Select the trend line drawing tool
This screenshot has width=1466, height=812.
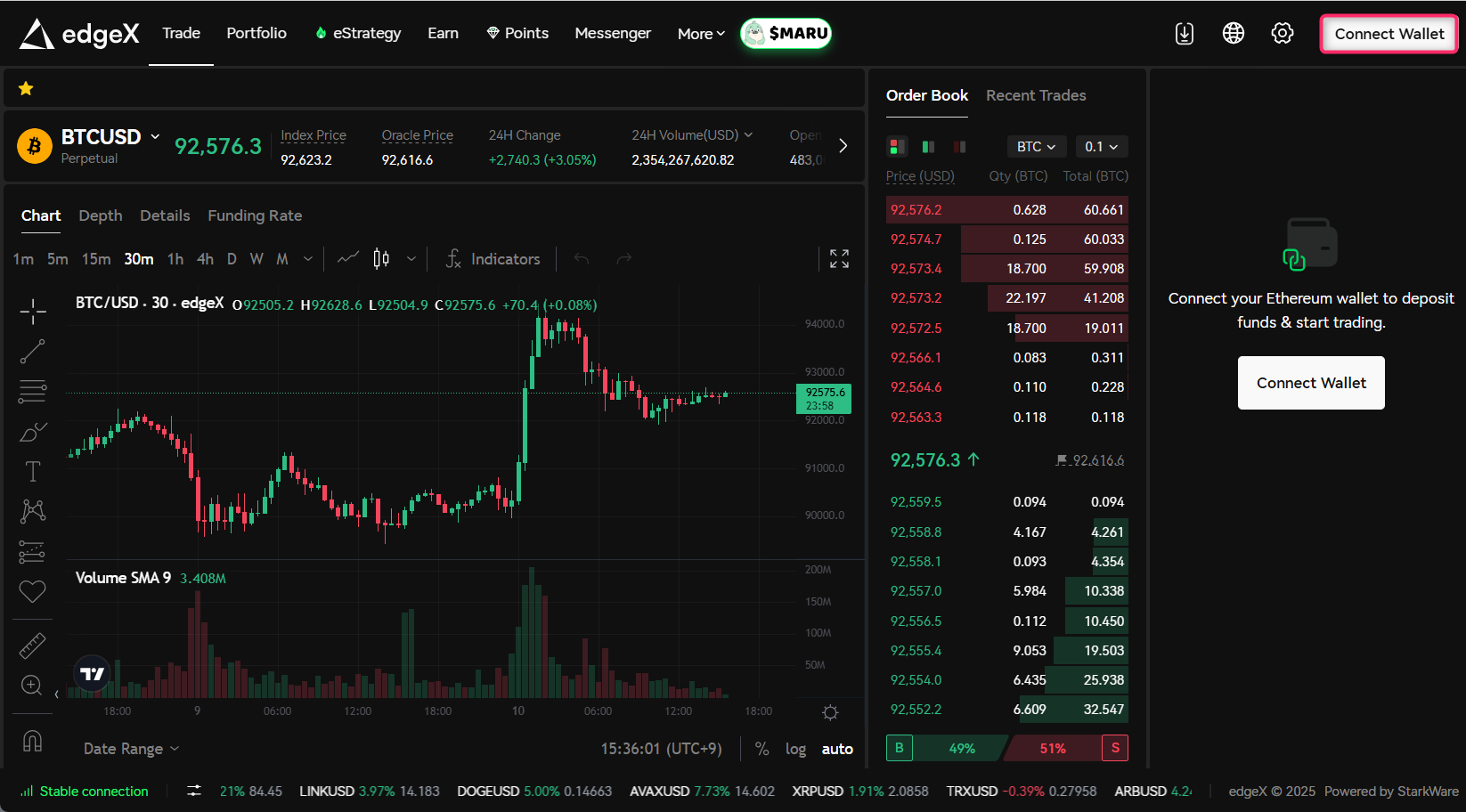33,352
